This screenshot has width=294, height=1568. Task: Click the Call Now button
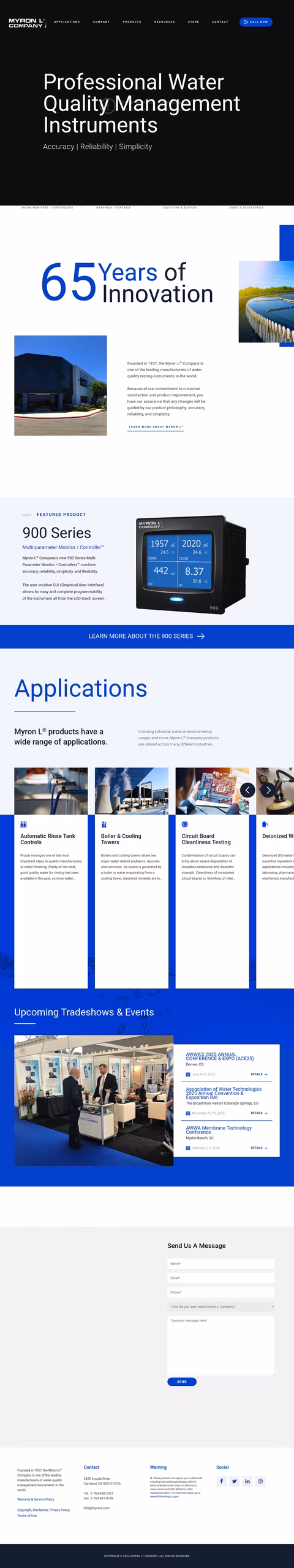[x=255, y=22]
